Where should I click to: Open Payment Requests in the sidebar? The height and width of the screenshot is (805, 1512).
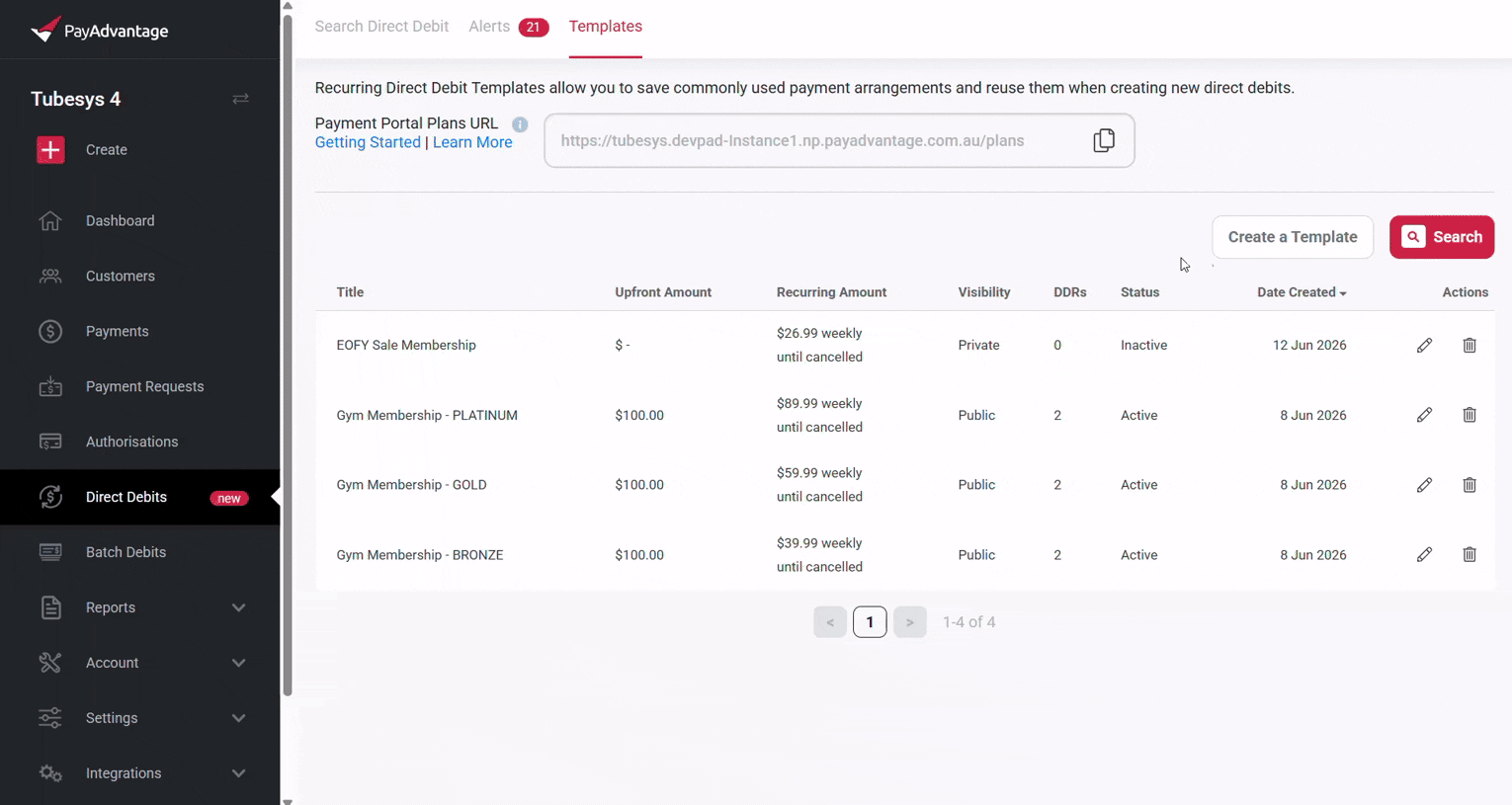[x=144, y=386]
